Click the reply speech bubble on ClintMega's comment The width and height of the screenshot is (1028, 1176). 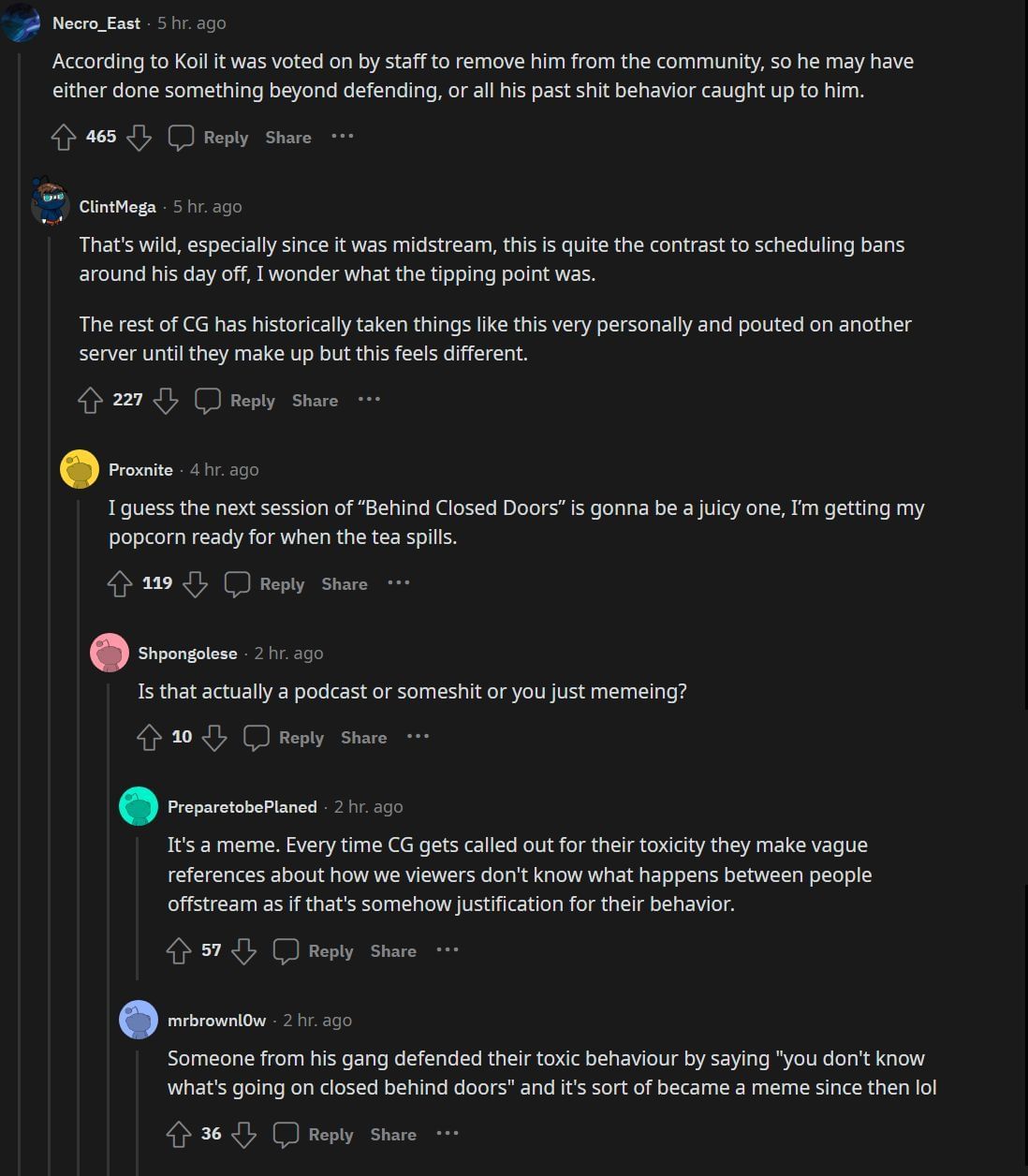[x=208, y=400]
